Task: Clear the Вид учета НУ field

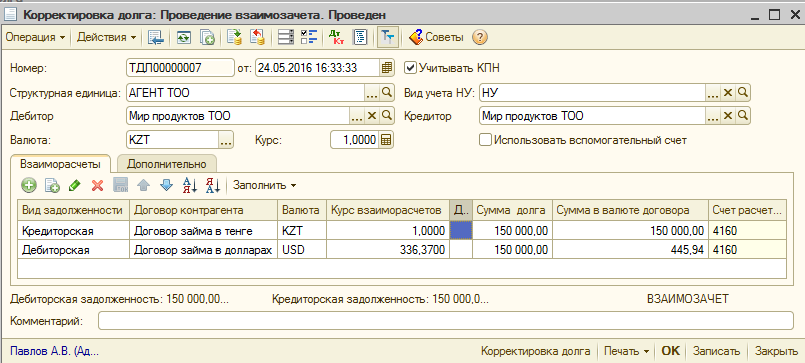Action: [727, 93]
